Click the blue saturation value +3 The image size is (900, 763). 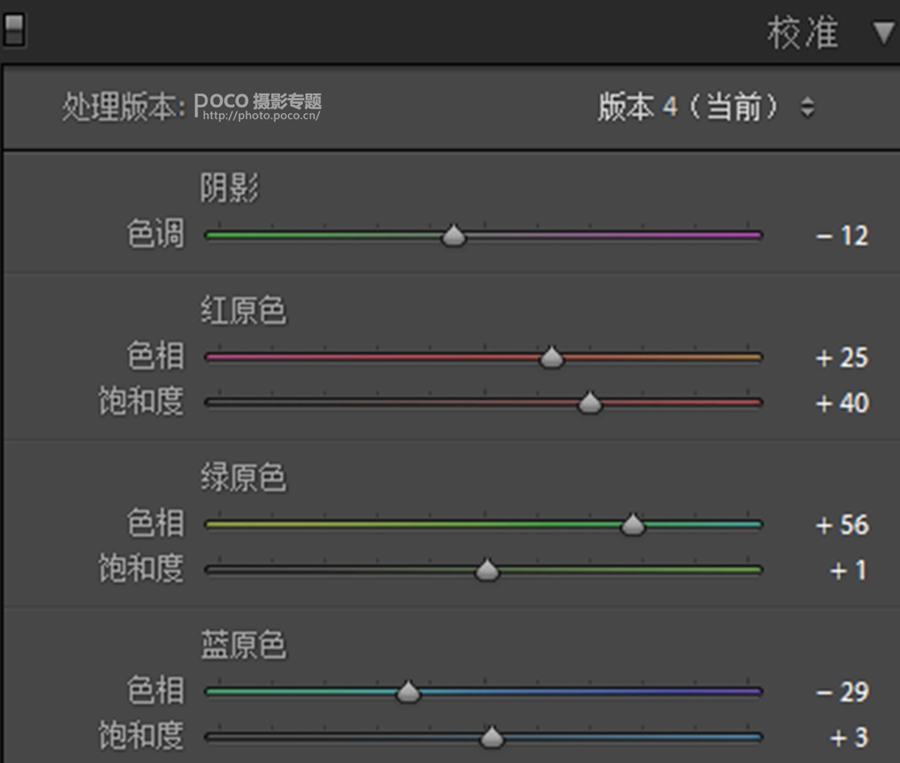[x=848, y=739]
